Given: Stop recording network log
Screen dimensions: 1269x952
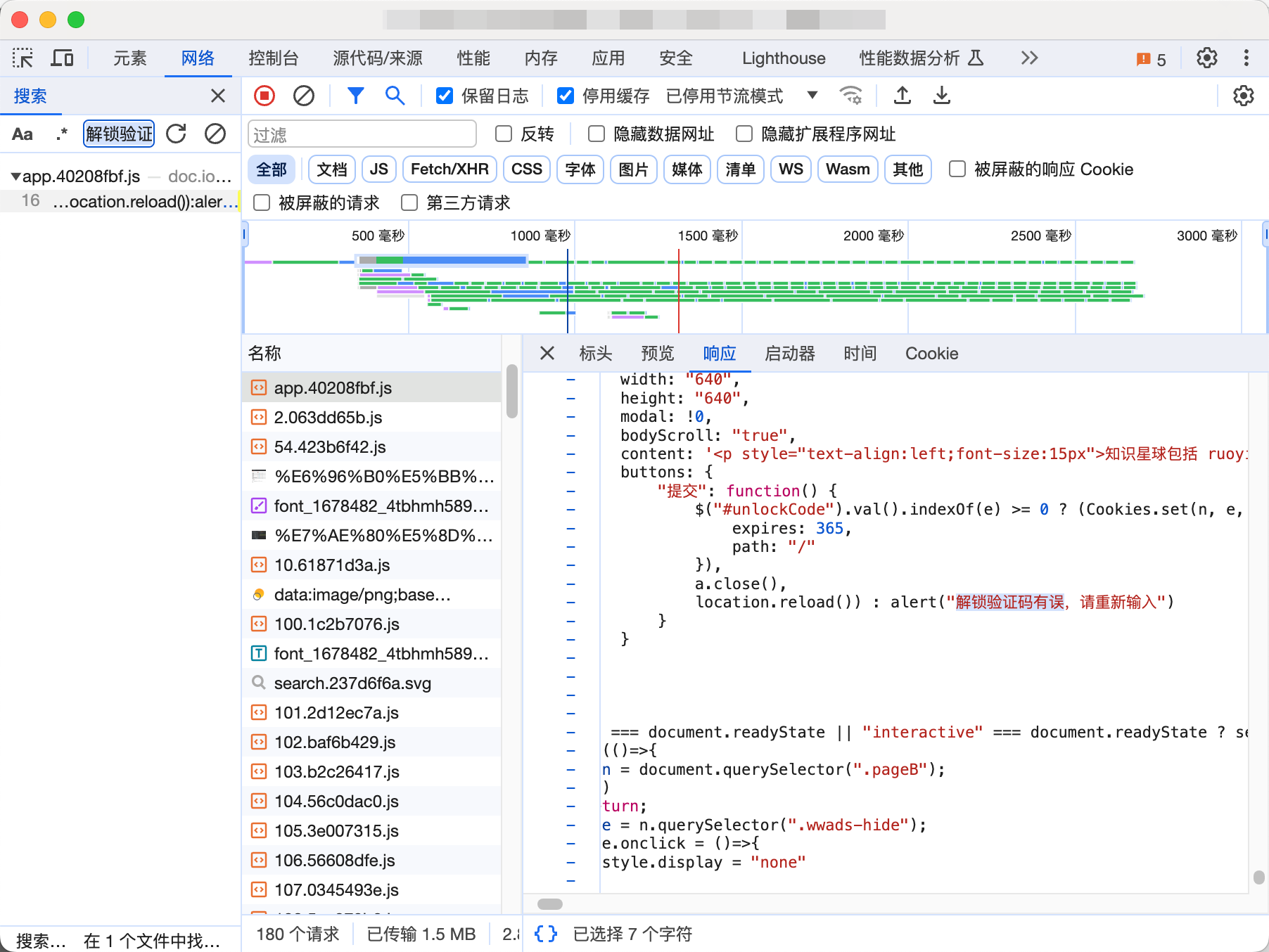Looking at the screenshot, I should (264, 96).
